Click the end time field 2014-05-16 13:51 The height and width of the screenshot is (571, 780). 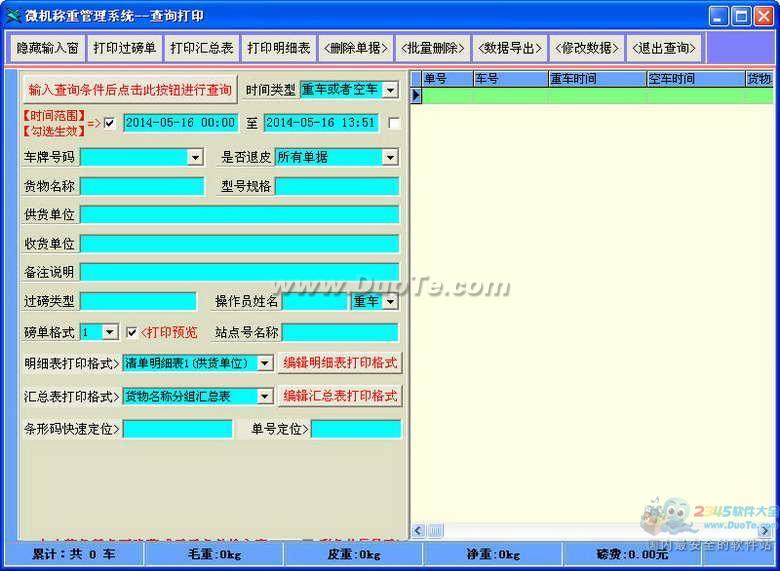coord(321,123)
